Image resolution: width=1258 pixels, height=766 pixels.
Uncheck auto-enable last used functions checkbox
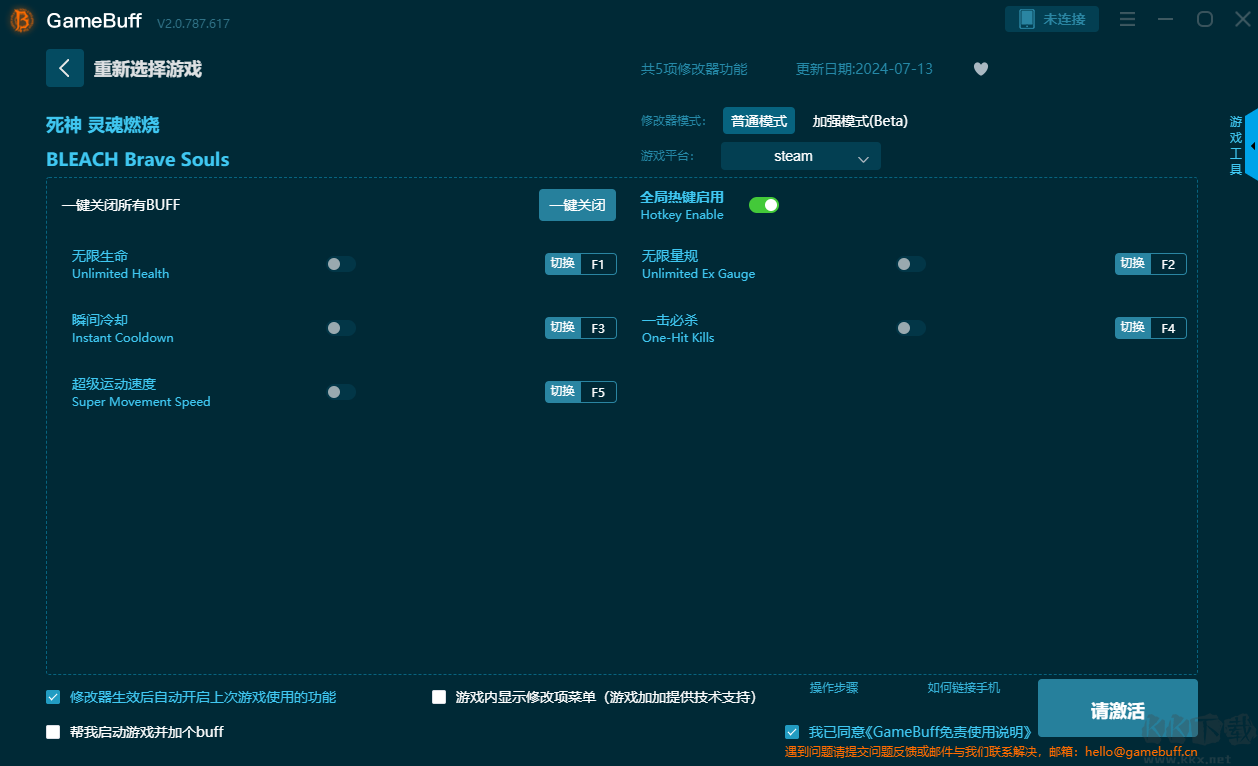[53, 697]
